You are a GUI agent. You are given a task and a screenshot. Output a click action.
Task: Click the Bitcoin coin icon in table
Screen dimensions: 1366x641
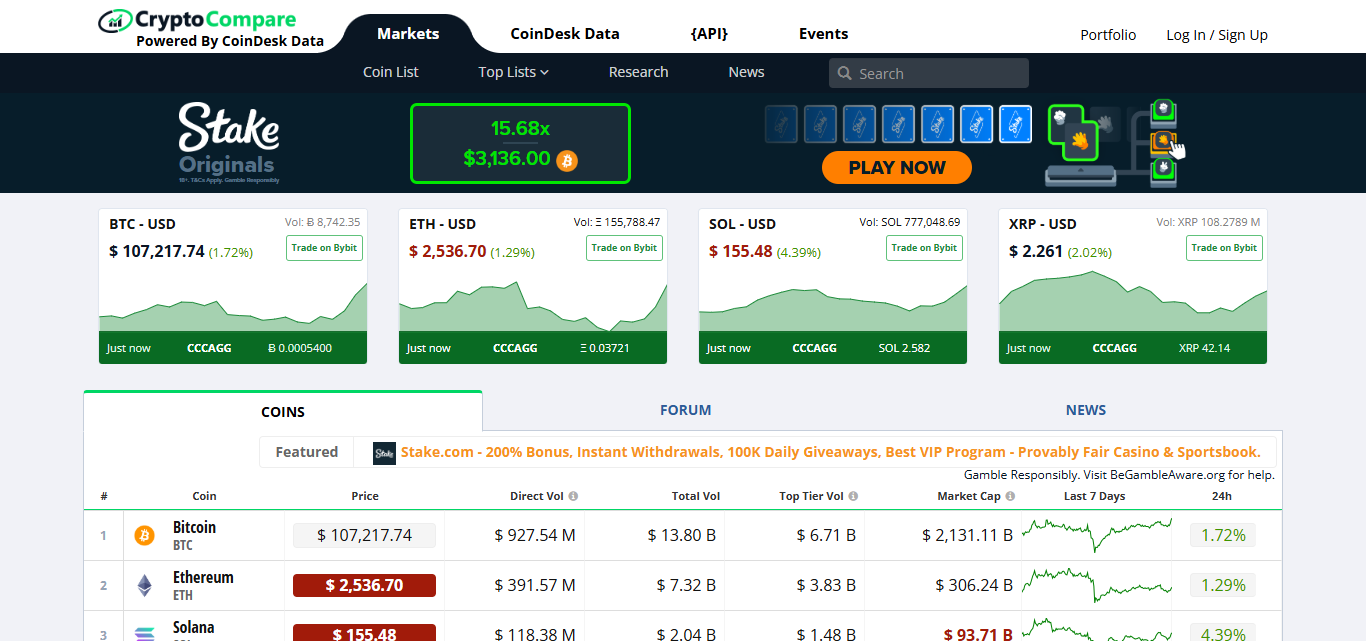pyautogui.click(x=145, y=536)
